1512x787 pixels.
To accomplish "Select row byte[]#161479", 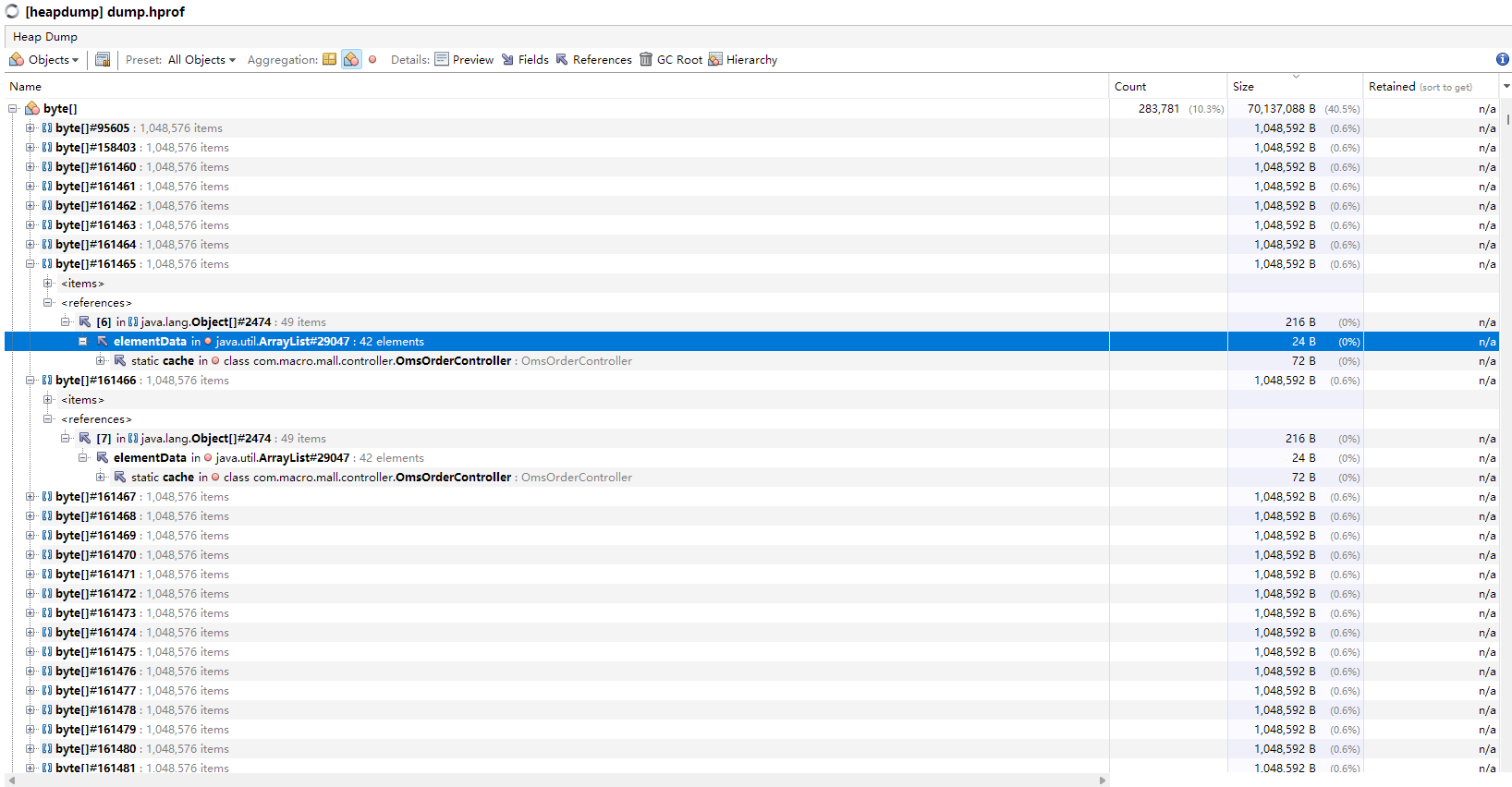I will (x=751, y=729).
